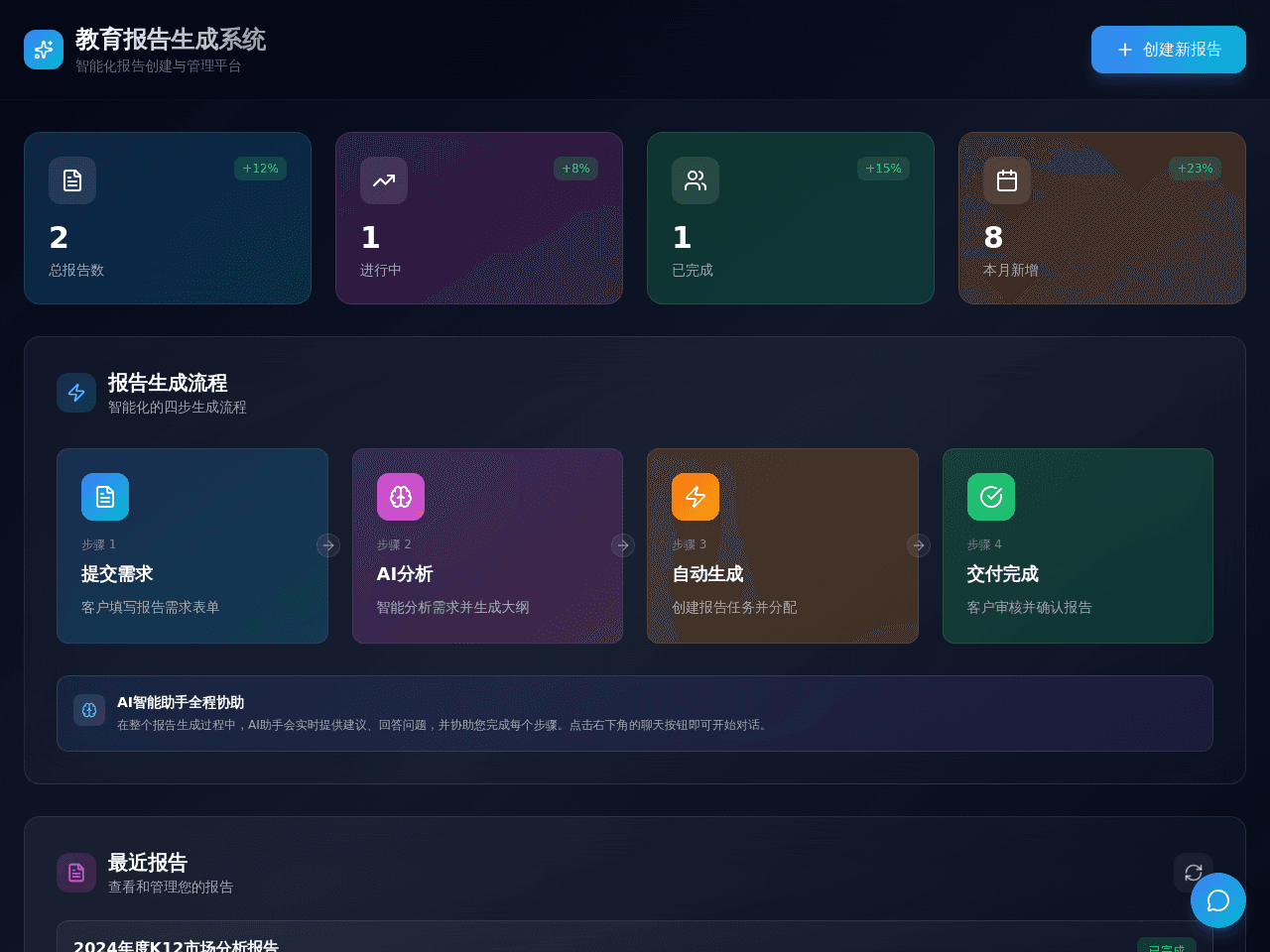Viewport: 1270px width, 952px height.
Task: Click the pink brain icon for AI分析
Action: click(401, 497)
